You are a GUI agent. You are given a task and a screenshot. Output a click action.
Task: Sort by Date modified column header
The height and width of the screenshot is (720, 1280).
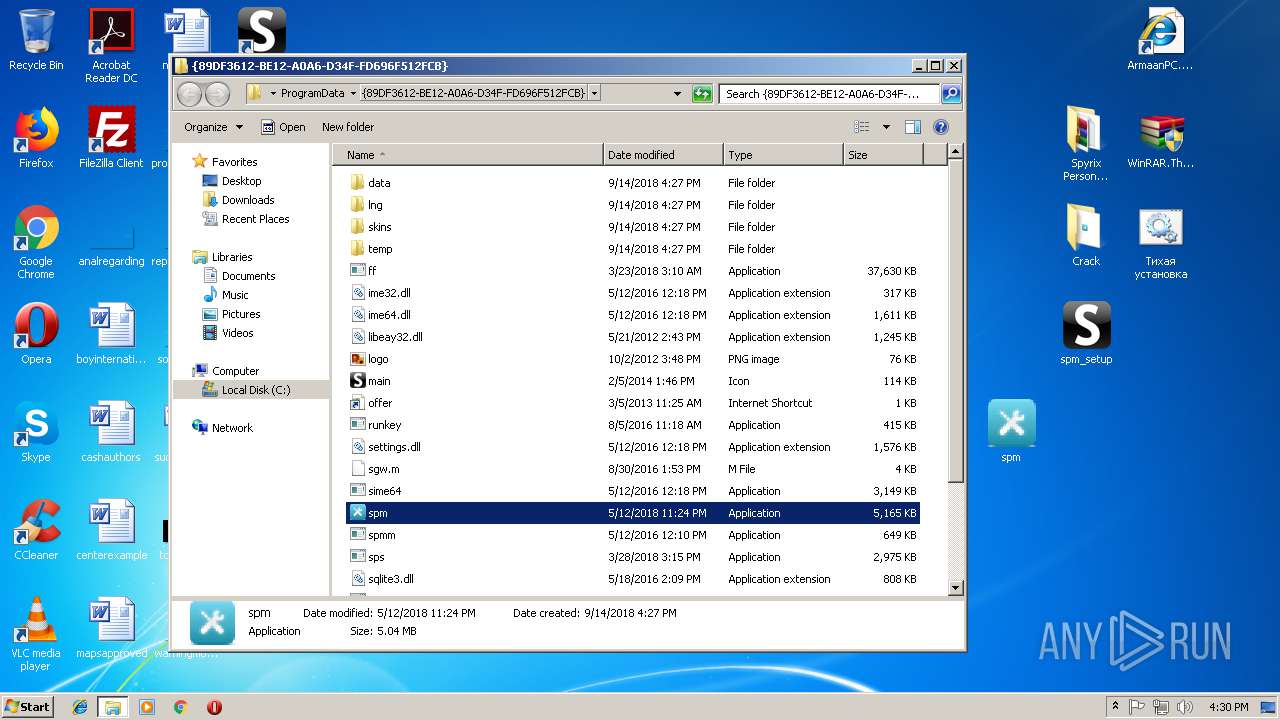click(x=663, y=155)
